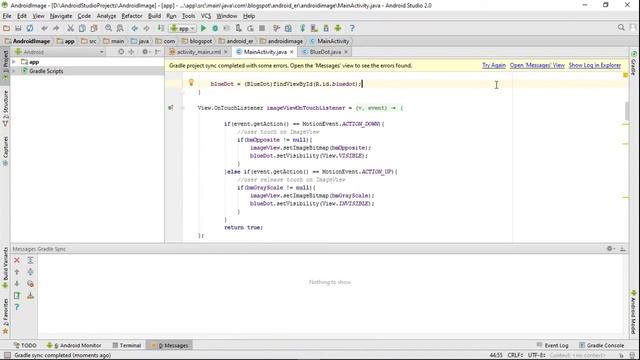Click the Debug app bug icon
Viewport: 640px width, 360px height.
click(215, 28)
